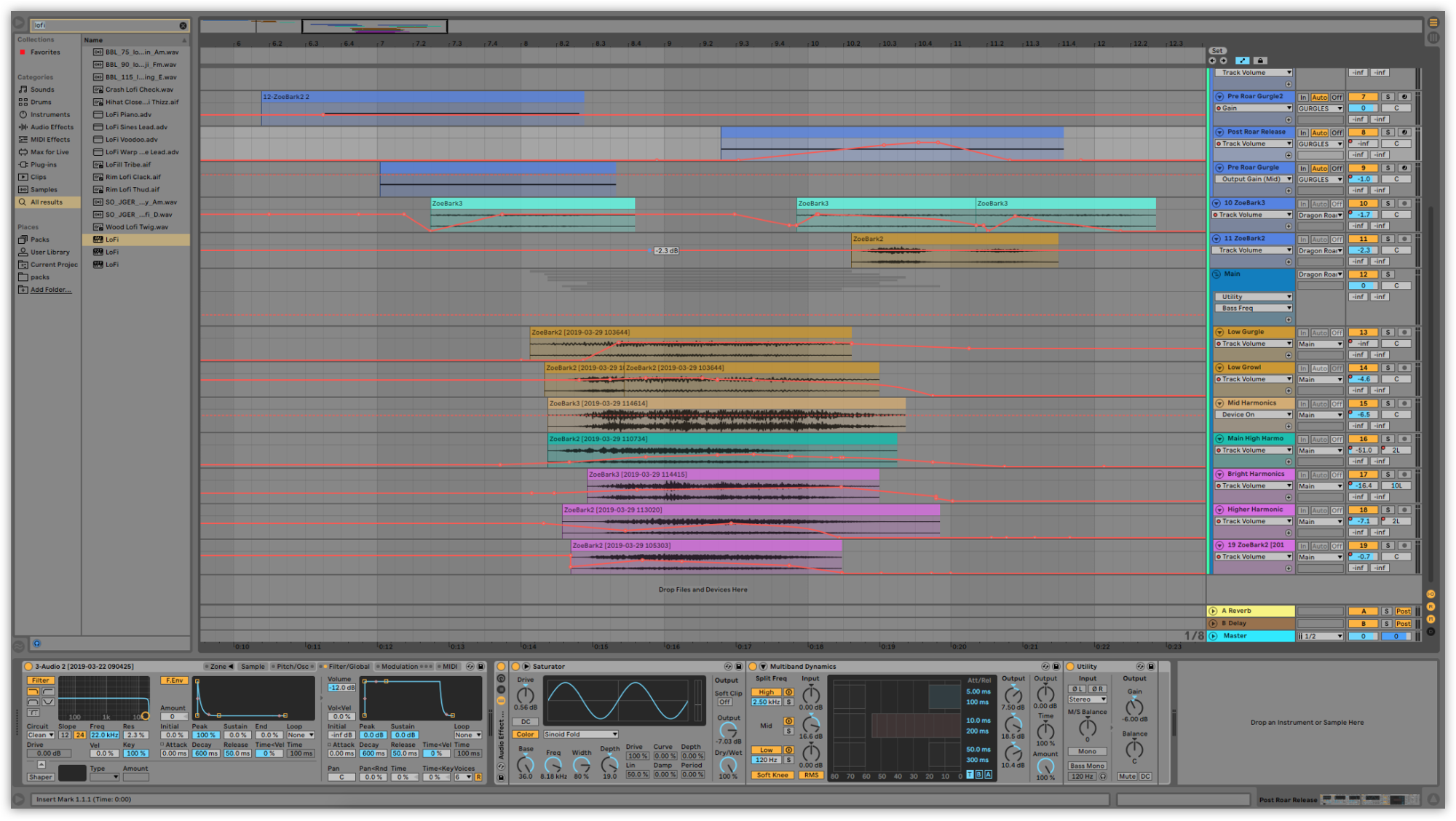Adjust the Utility Gain knob
This screenshot has width=1456, height=821.
[1134, 707]
